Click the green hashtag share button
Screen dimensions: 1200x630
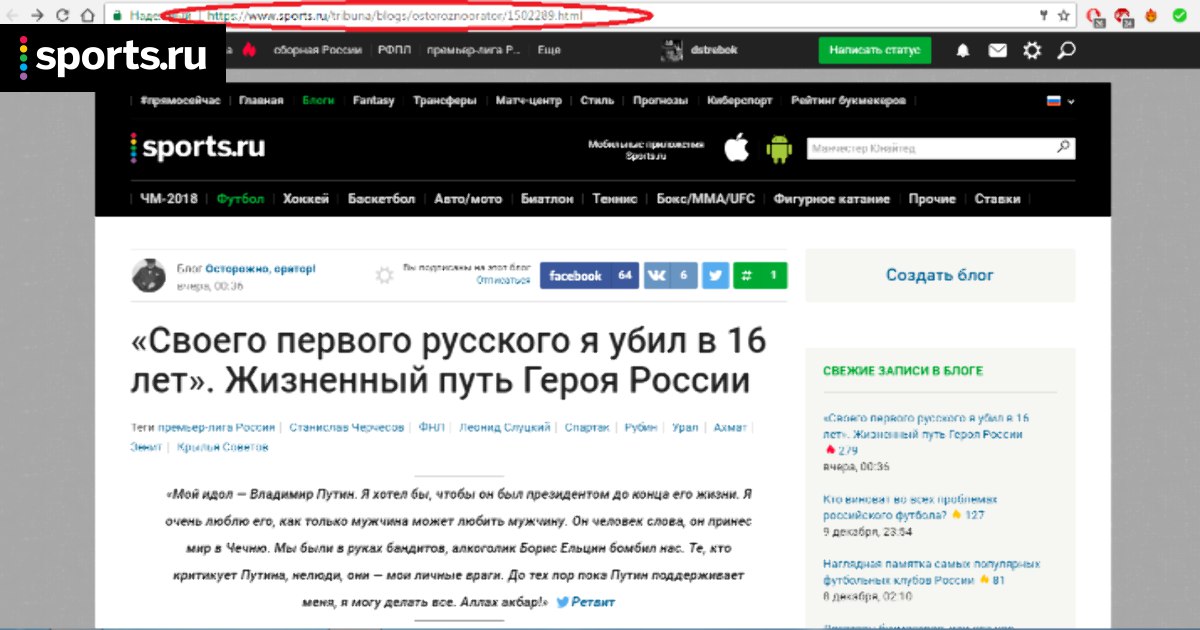pyautogui.click(x=760, y=275)
